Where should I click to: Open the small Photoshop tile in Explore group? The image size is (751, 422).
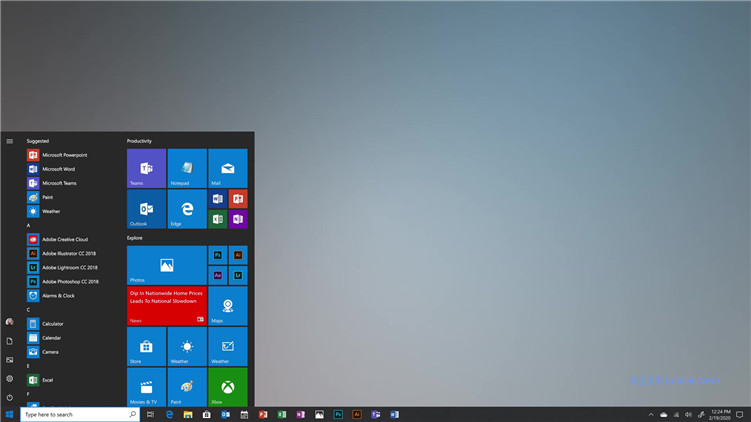tap(217, 255)
